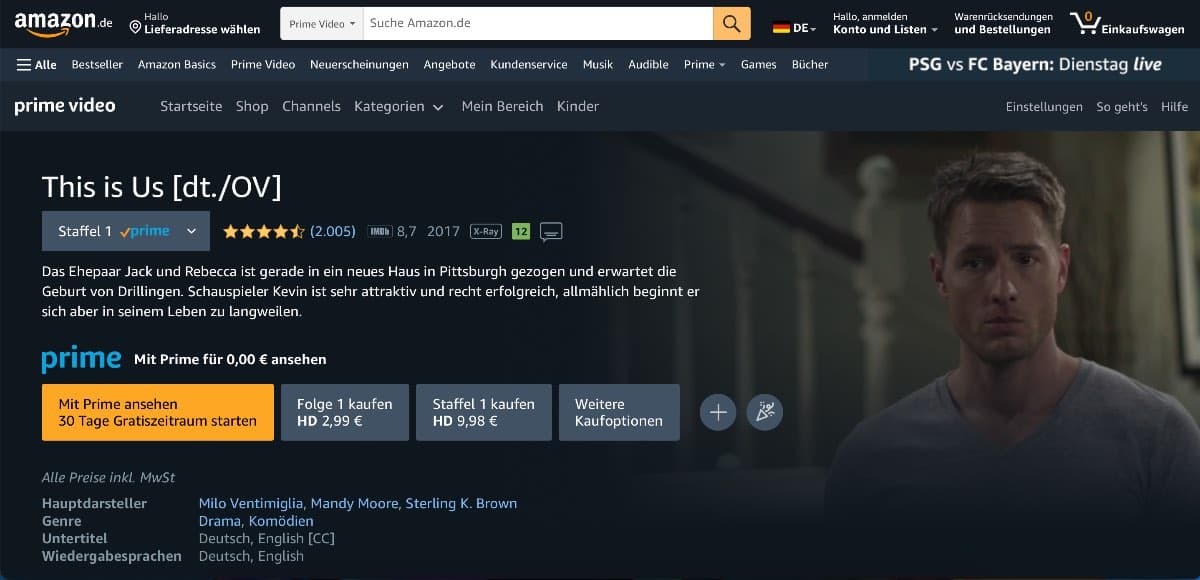Open Angebote in navigation bar

(449, 64)
